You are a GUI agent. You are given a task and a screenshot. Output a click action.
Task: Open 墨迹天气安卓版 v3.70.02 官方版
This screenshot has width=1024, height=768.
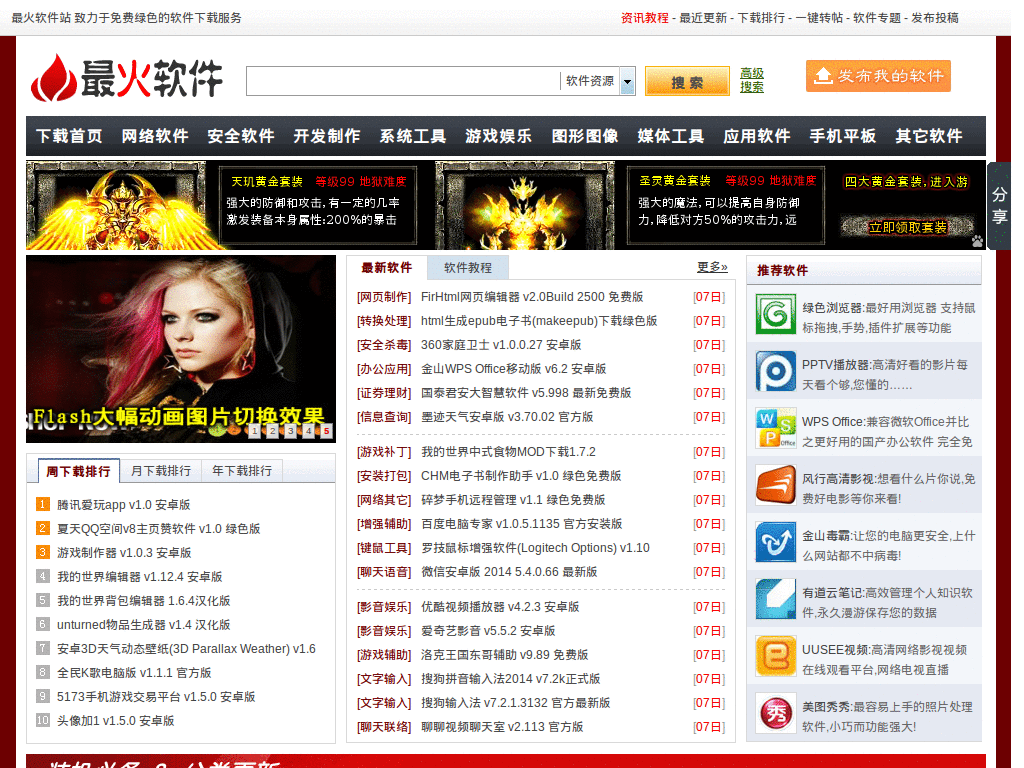[507, 417]
